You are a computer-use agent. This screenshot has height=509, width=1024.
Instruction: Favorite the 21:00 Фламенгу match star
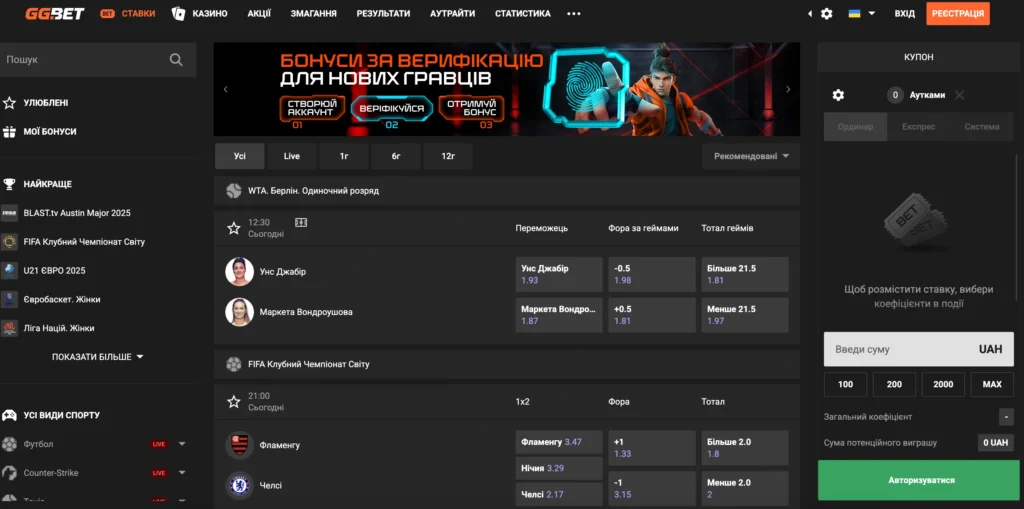[234, 402]
